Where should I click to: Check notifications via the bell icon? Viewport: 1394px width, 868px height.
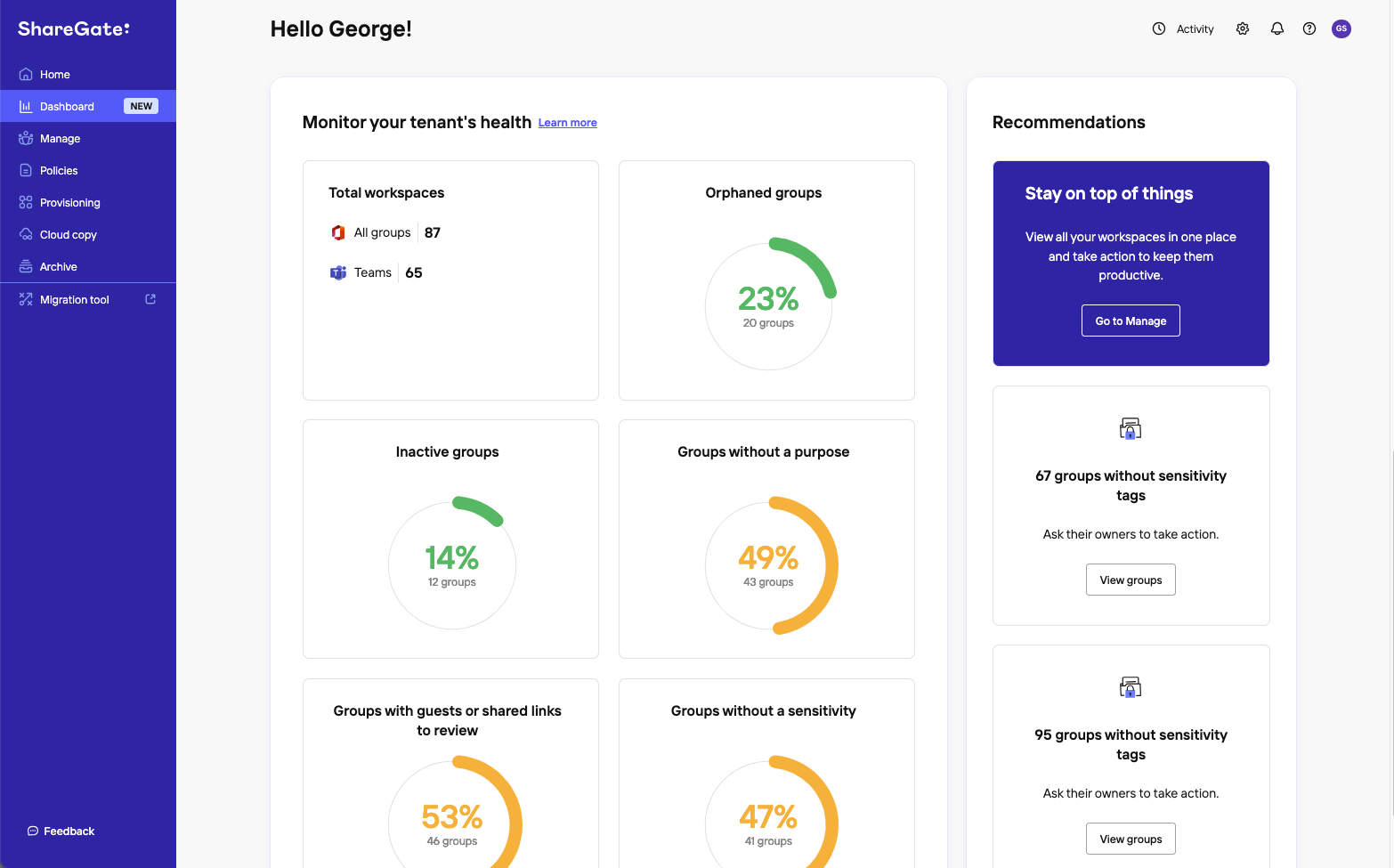(1276, 28)
